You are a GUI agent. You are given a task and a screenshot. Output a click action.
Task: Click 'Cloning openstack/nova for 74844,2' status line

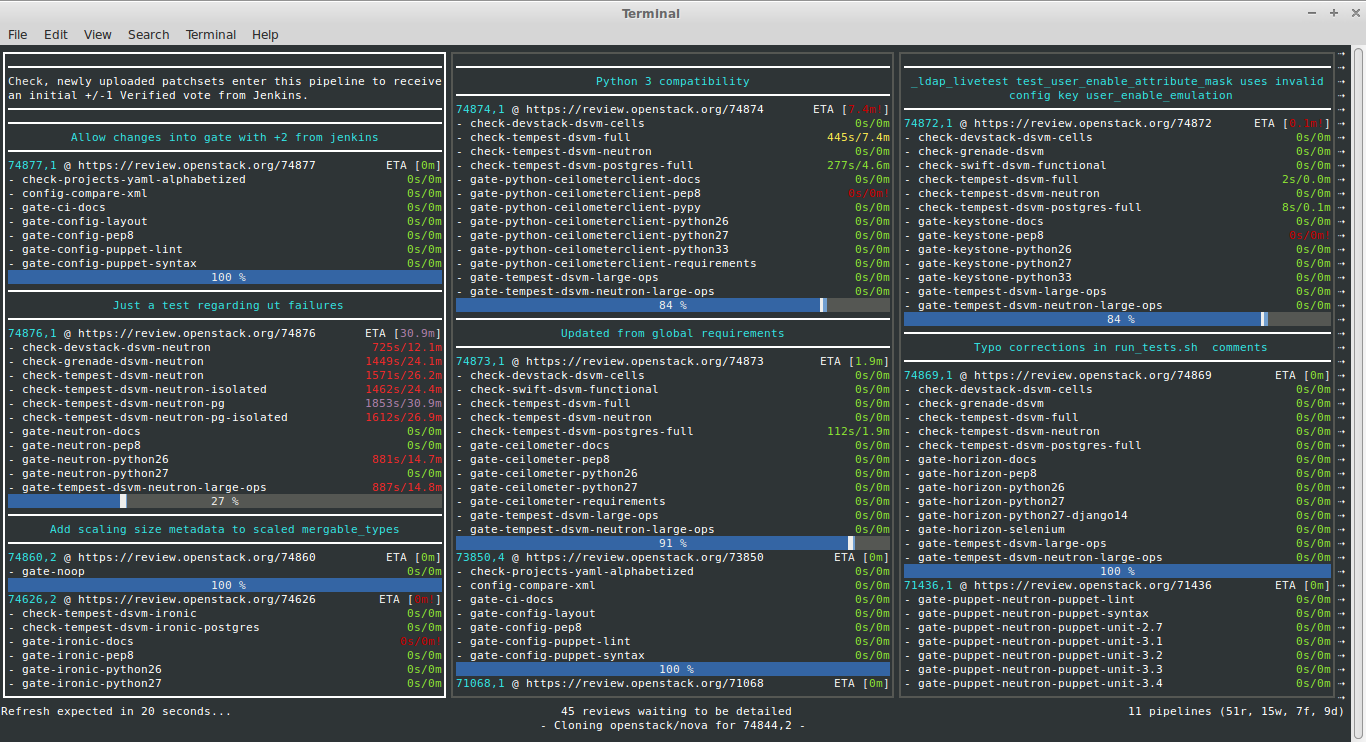point(673,725)
